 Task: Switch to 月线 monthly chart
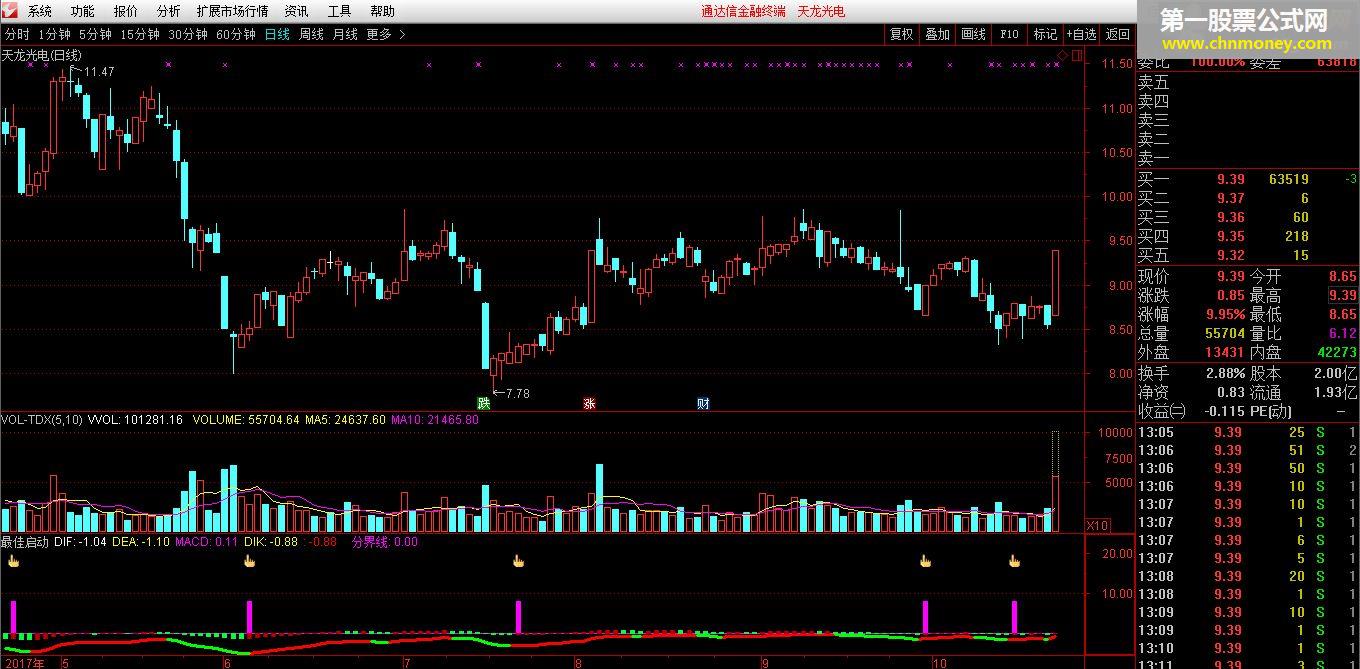pos(345,34)
